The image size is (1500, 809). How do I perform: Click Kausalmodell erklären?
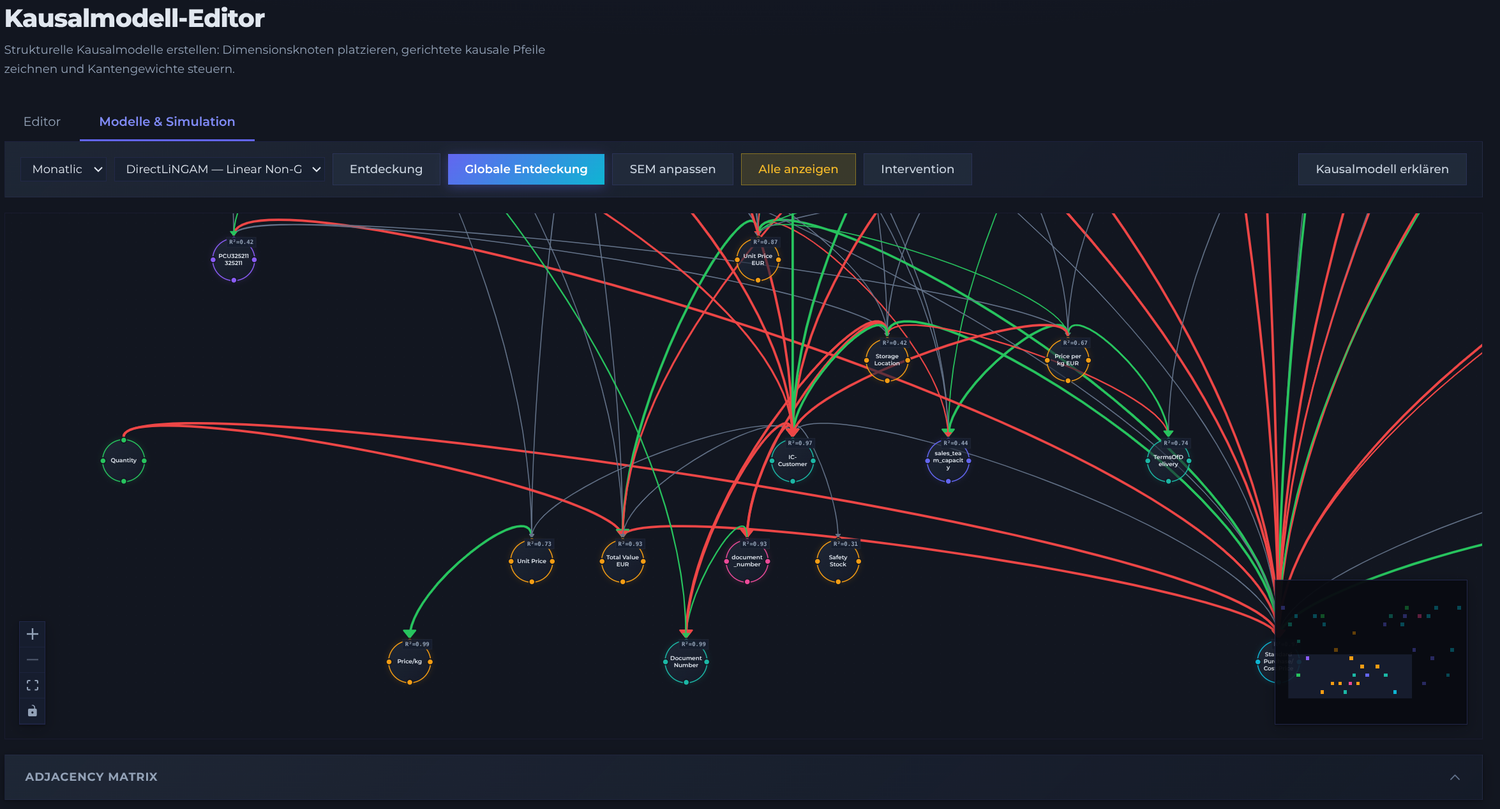pos(1382,169)
